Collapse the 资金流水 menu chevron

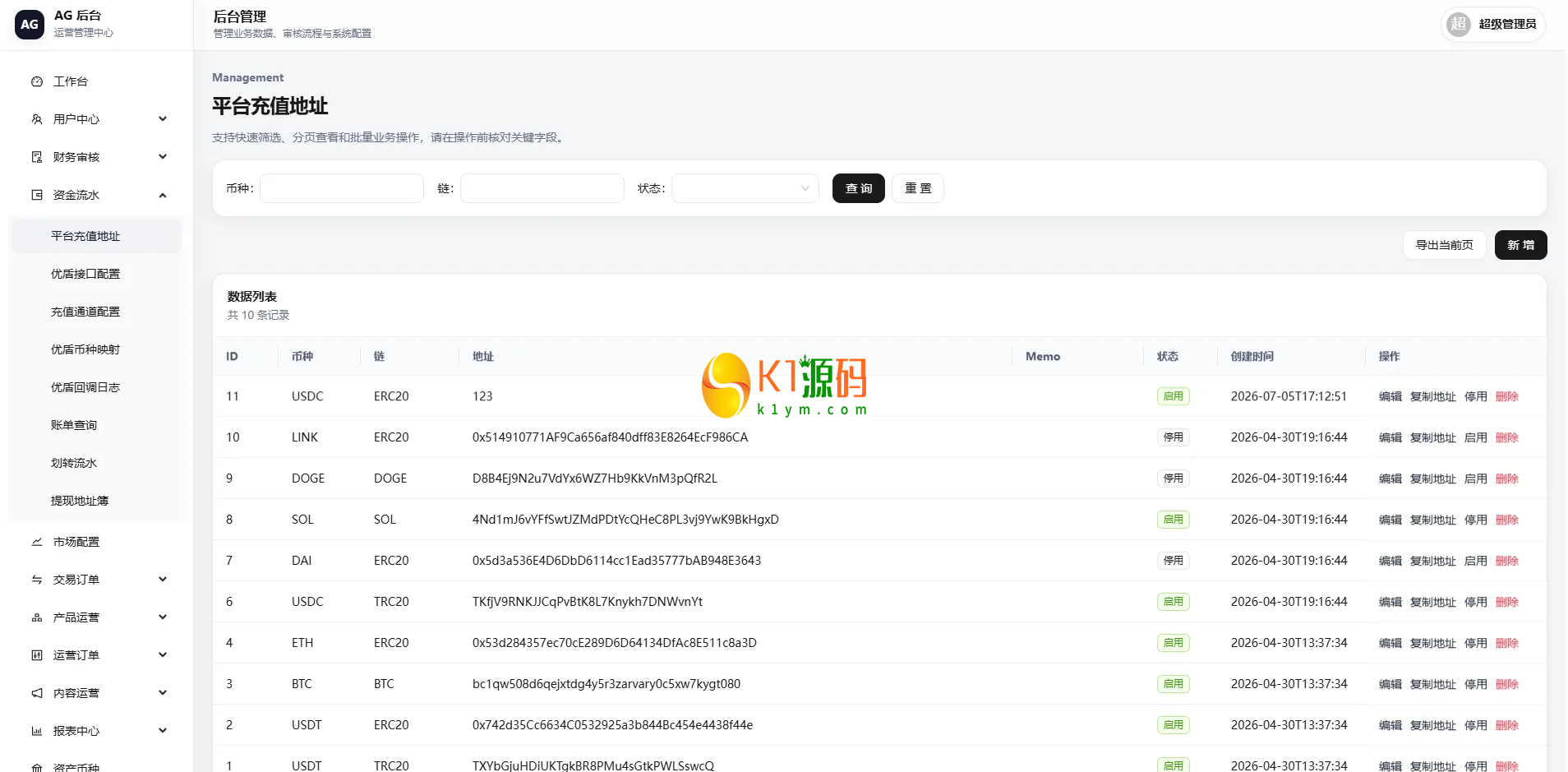(163, 195)
